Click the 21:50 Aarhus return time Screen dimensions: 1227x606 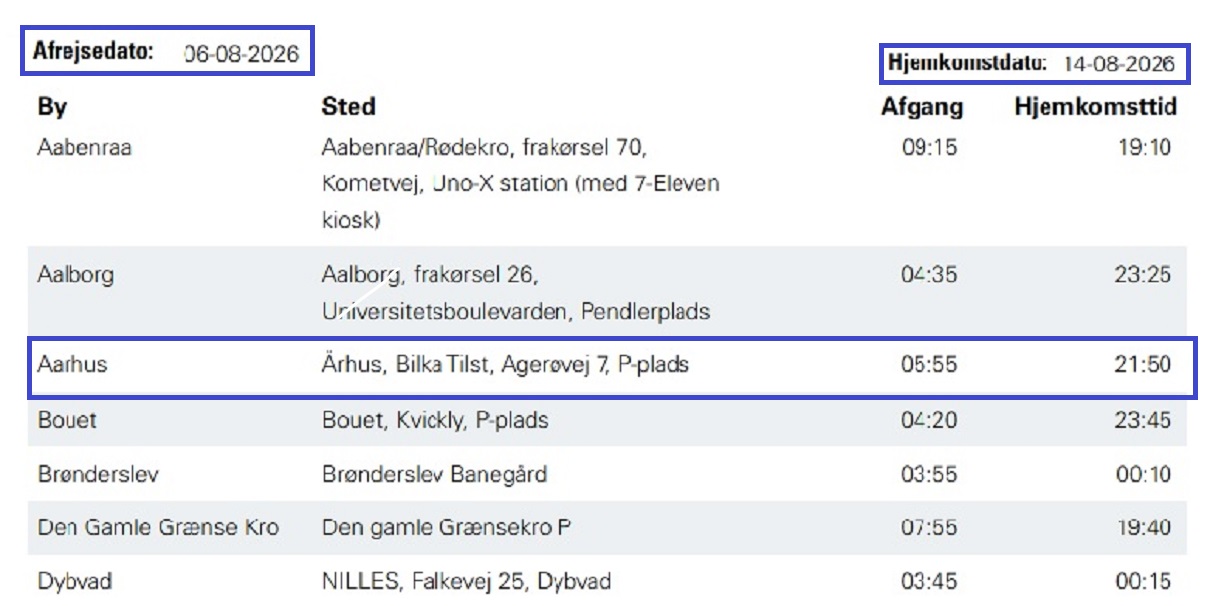click(x=1142, y=365)
